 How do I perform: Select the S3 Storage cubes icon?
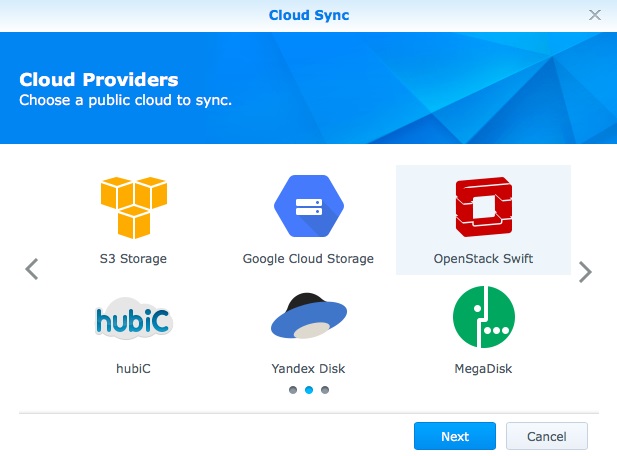click(x=134, y=207)
